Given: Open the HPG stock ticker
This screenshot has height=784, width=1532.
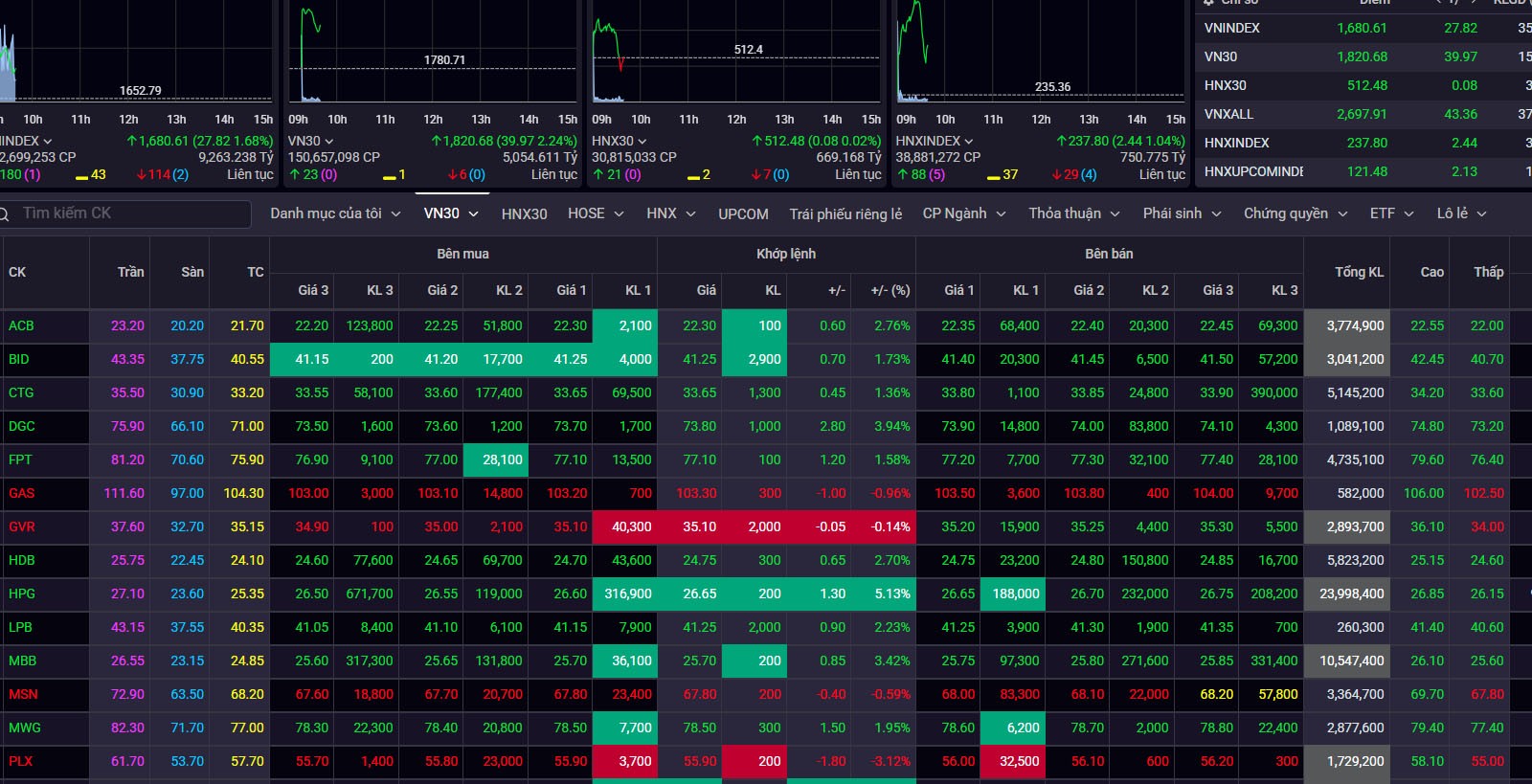Looking at the screenshot, I should [21, 594].
